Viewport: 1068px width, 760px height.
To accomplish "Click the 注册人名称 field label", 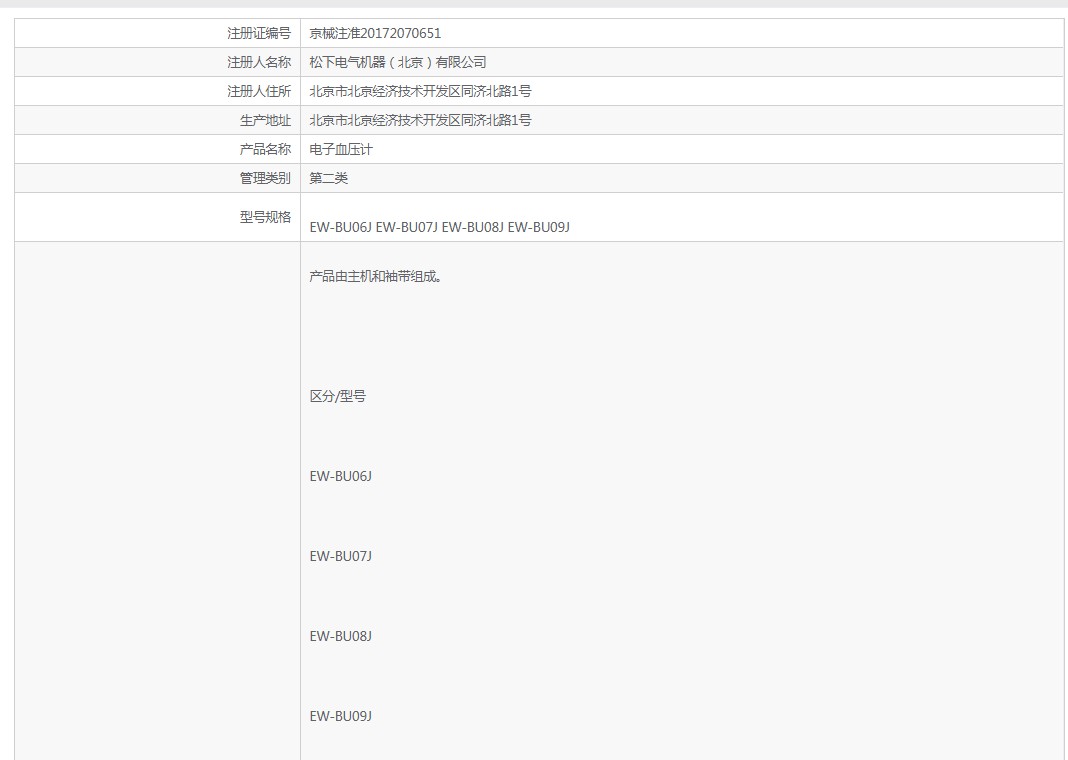I will [x=259, y=63].
